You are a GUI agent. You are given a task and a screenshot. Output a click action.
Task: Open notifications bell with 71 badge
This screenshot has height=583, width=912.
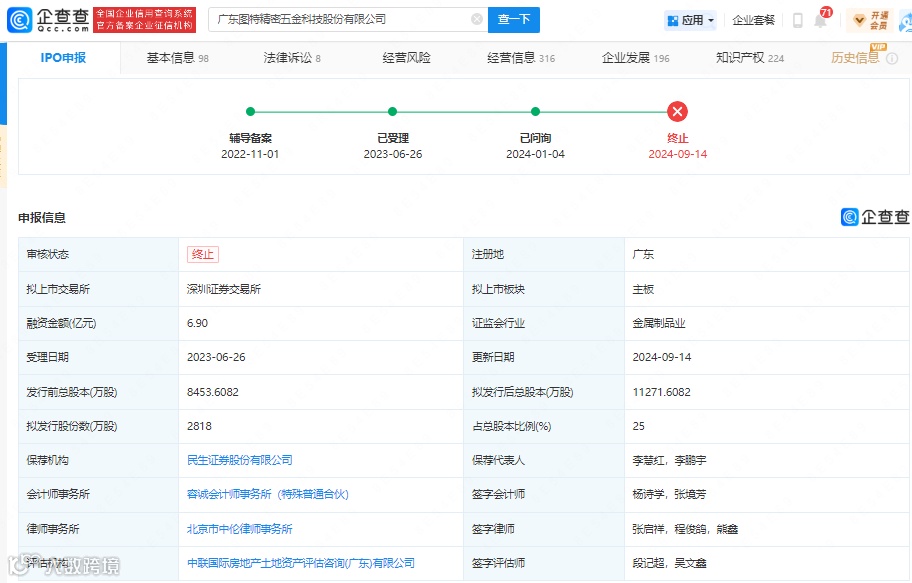[821, 20]
